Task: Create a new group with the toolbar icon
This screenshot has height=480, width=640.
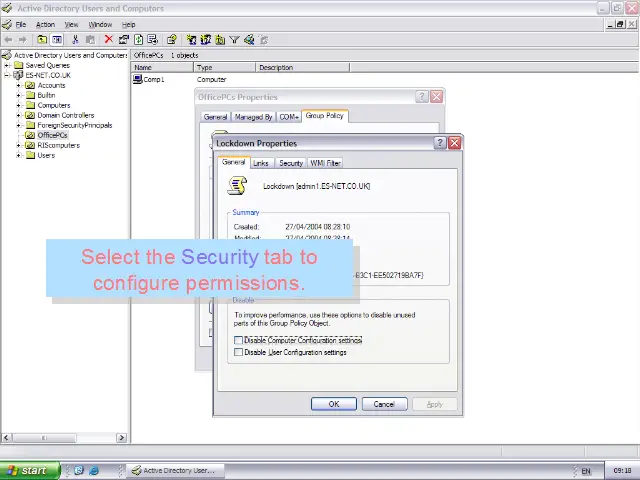Action: [205, 40]
